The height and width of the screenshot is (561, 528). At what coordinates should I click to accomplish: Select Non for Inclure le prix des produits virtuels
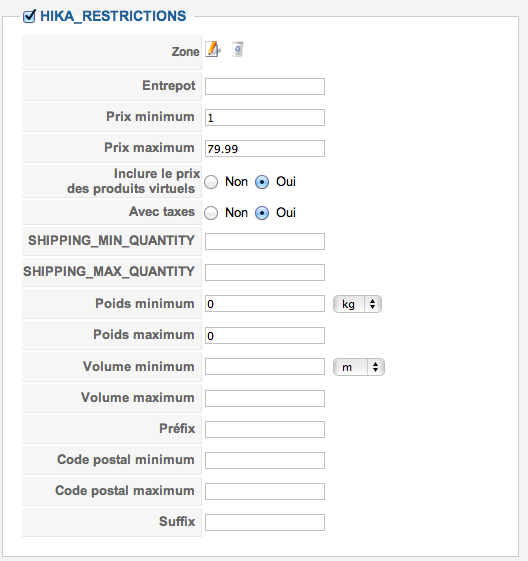[x=211, y=182]
